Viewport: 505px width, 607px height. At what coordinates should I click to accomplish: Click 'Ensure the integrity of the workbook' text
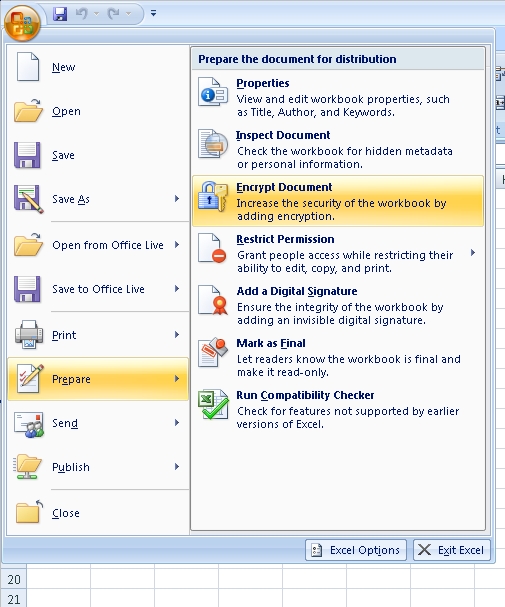(340, 314)
